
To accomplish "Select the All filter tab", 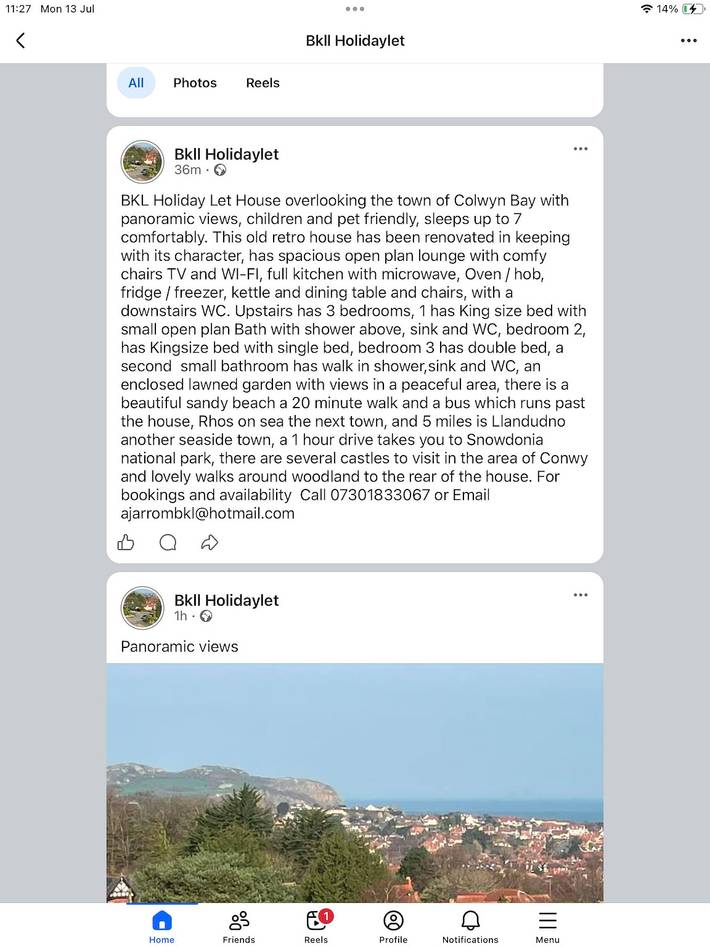I will click(136, 83).
